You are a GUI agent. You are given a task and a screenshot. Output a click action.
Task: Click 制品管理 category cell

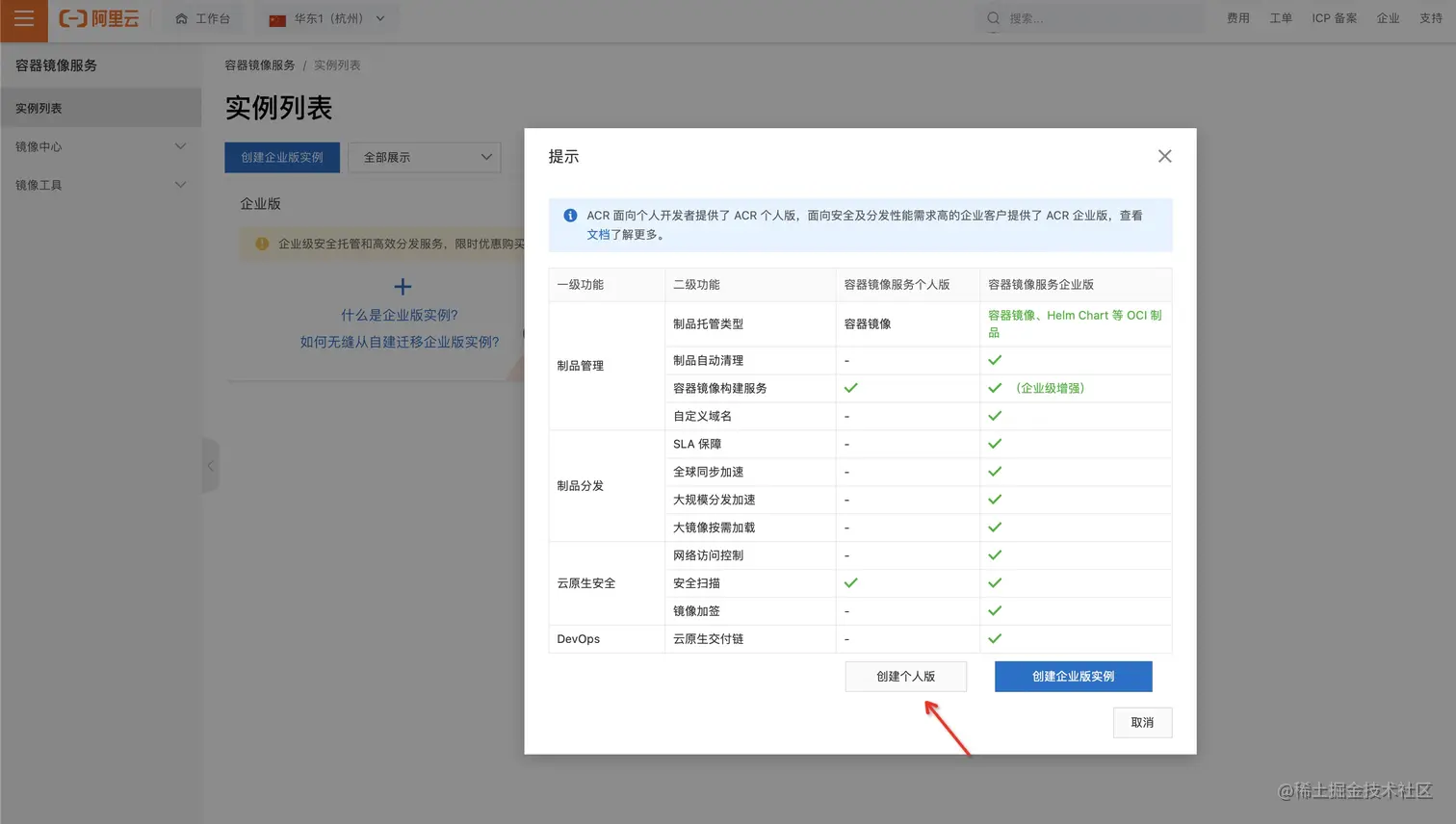[607, 366]
